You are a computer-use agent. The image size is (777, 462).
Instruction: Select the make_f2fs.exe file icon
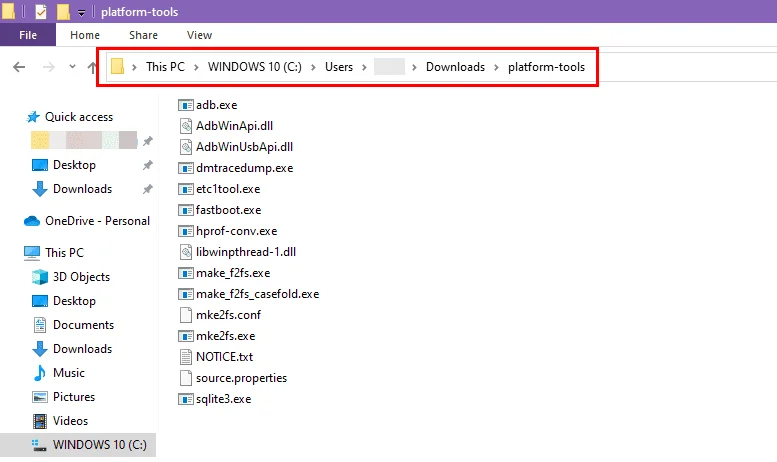click(185, 273)
